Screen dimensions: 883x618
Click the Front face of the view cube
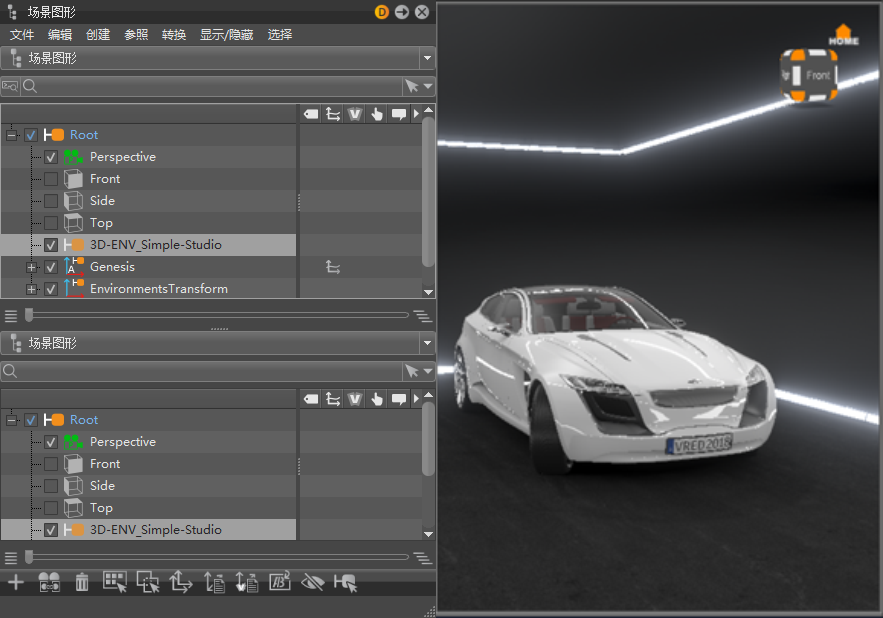click(x=816, y=75)
